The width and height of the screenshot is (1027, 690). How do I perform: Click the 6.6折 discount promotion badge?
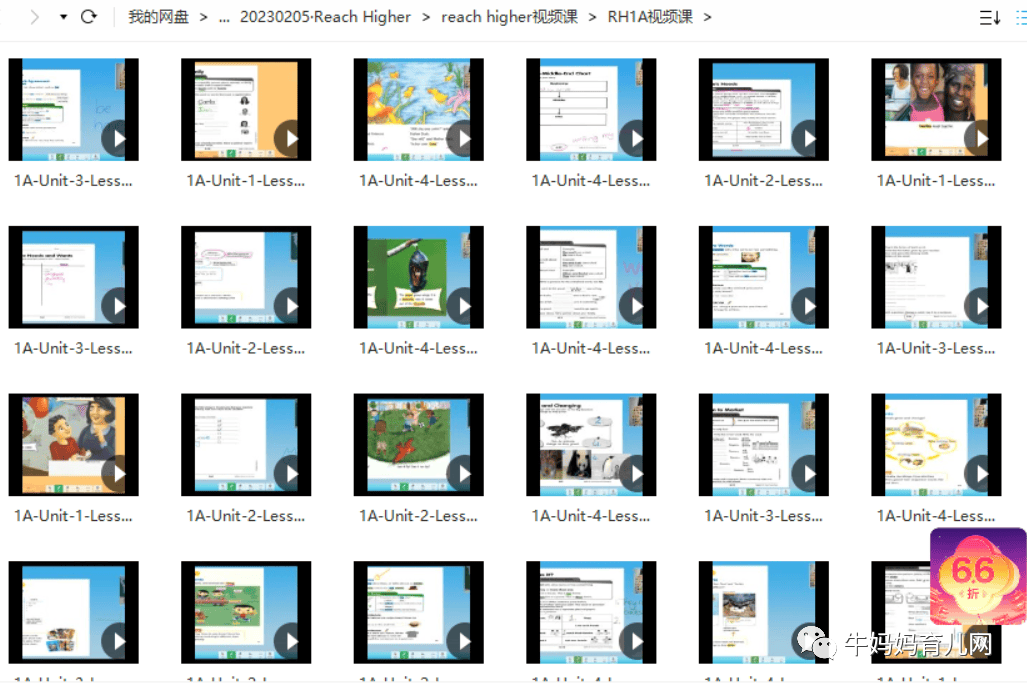point(977,576)
